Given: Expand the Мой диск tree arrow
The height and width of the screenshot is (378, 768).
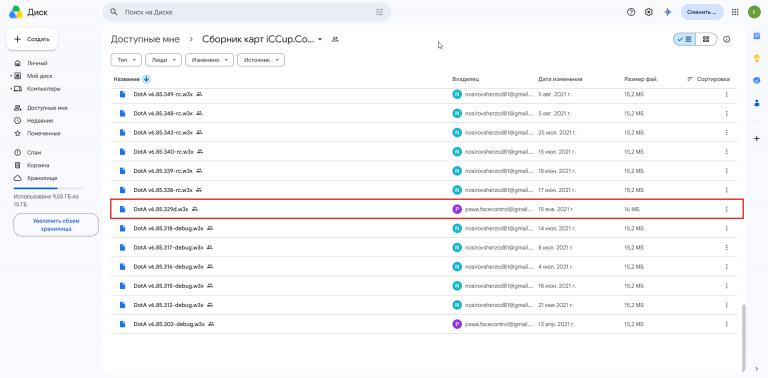Looking at the screenshot, I should pos(11,76).
